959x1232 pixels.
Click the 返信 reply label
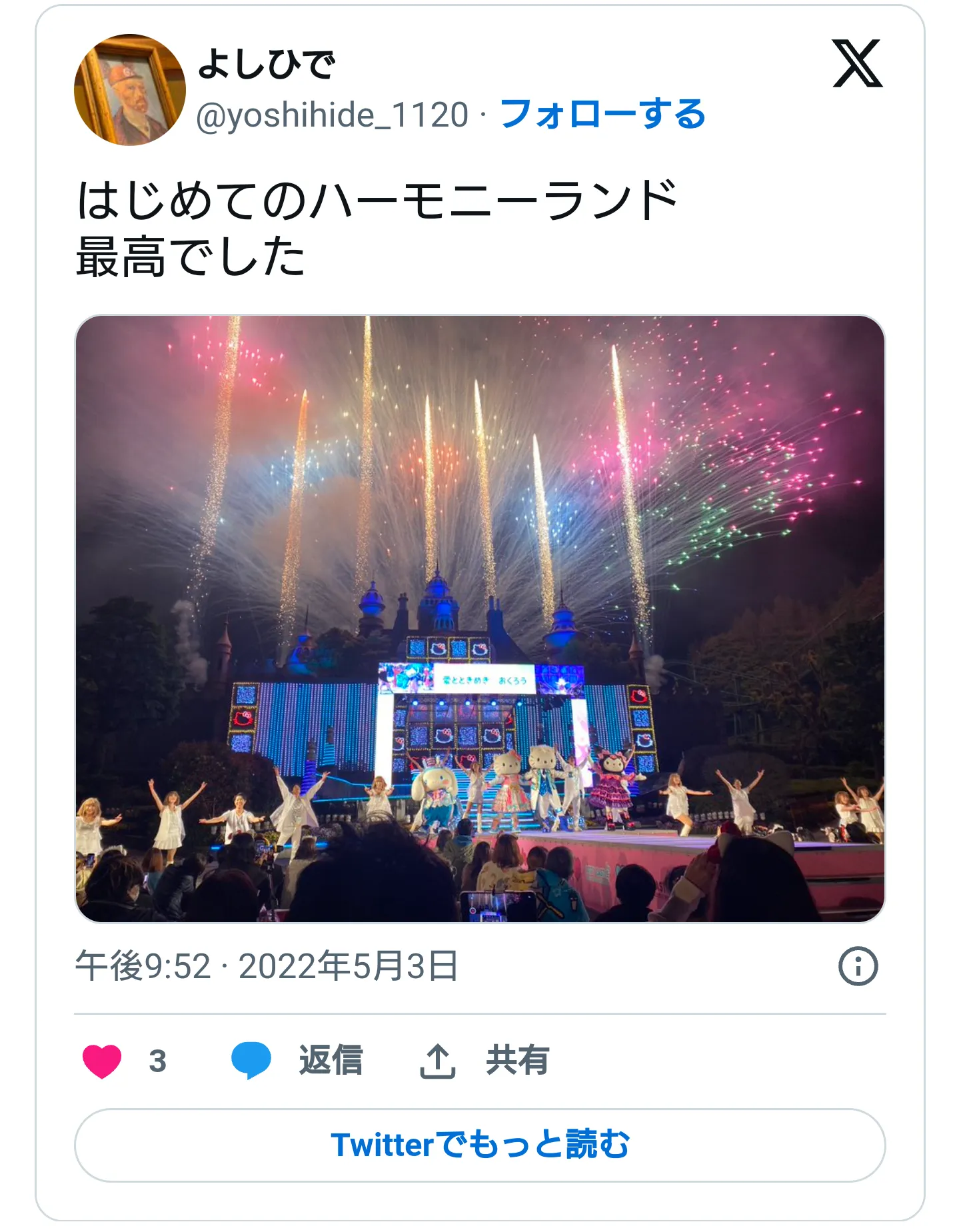[x=331, y=1061]
